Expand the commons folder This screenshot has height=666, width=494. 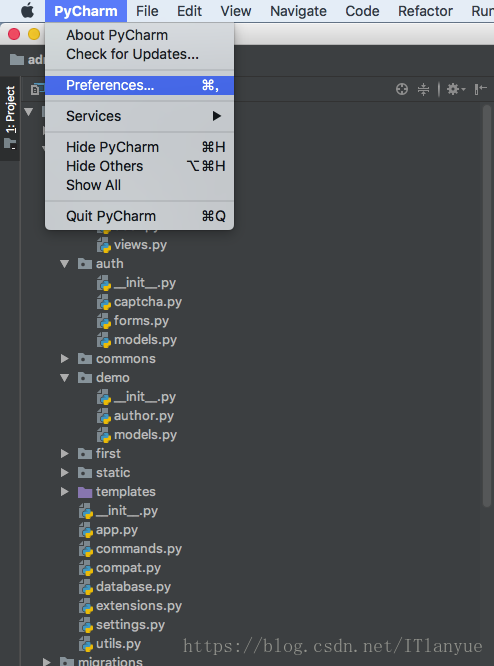65,359
